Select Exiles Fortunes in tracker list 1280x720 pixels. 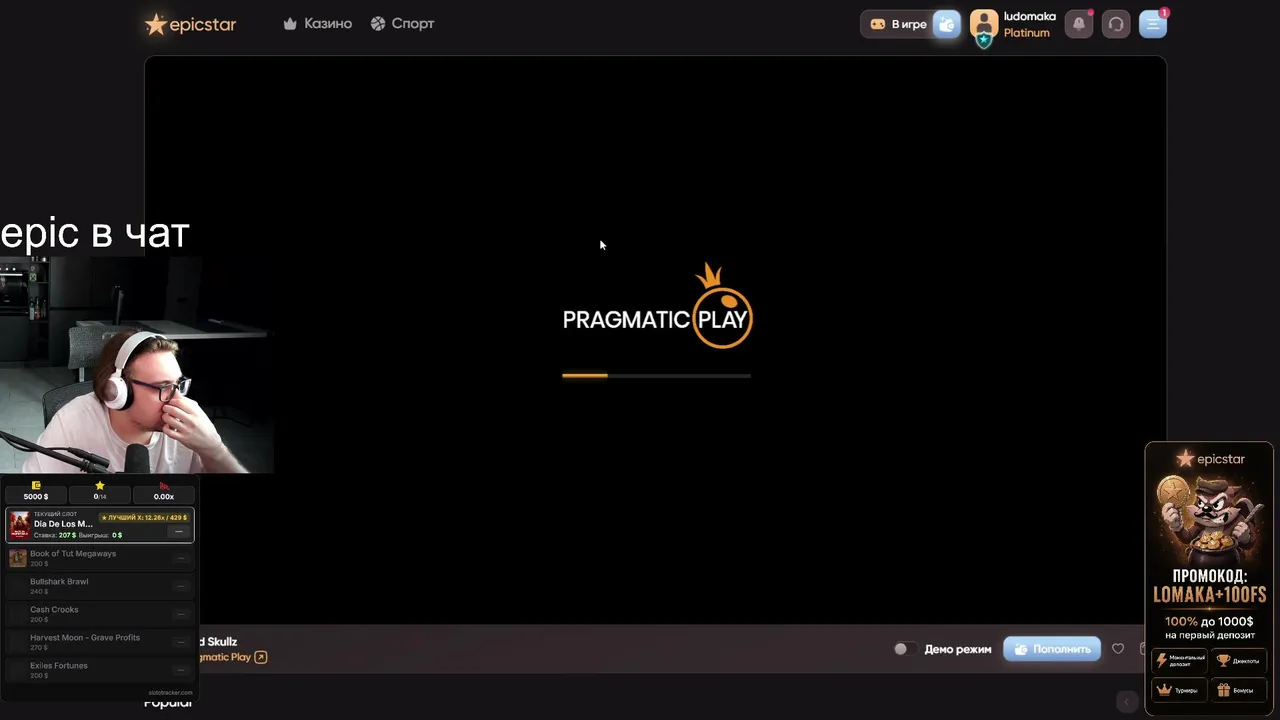pos(100,670)
